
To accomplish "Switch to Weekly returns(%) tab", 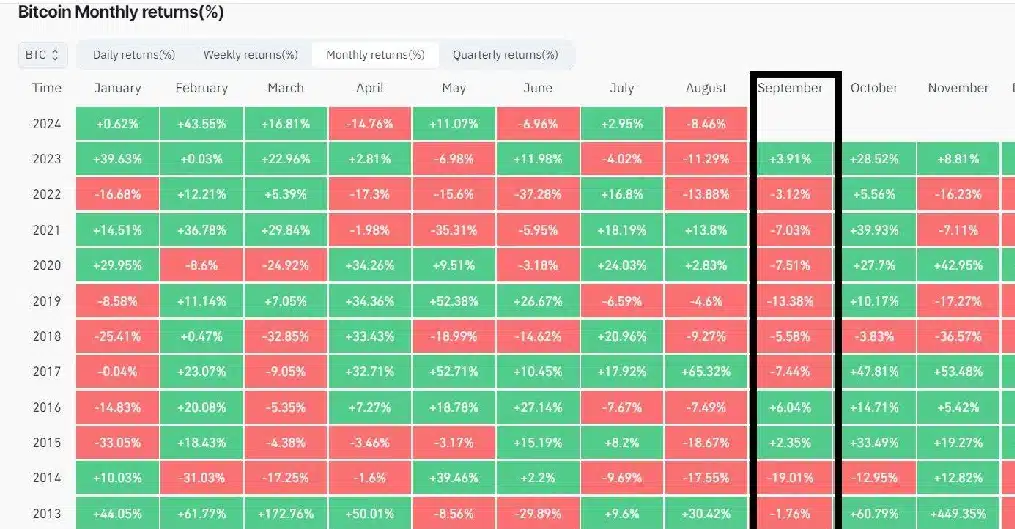I will pyautogui.click(x=251, y=55).
